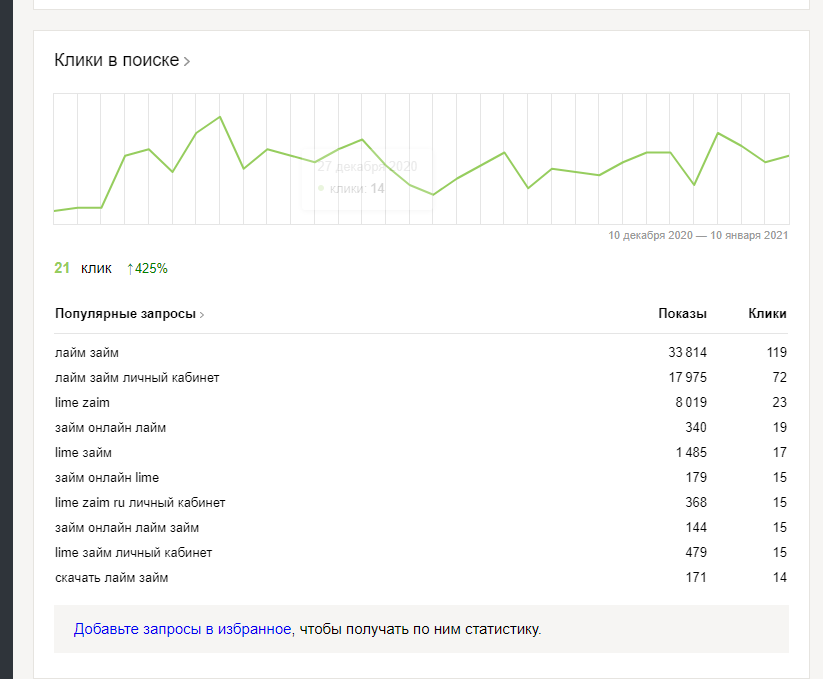Click the chevron after "Популярные запросы"

pos(202,315)
